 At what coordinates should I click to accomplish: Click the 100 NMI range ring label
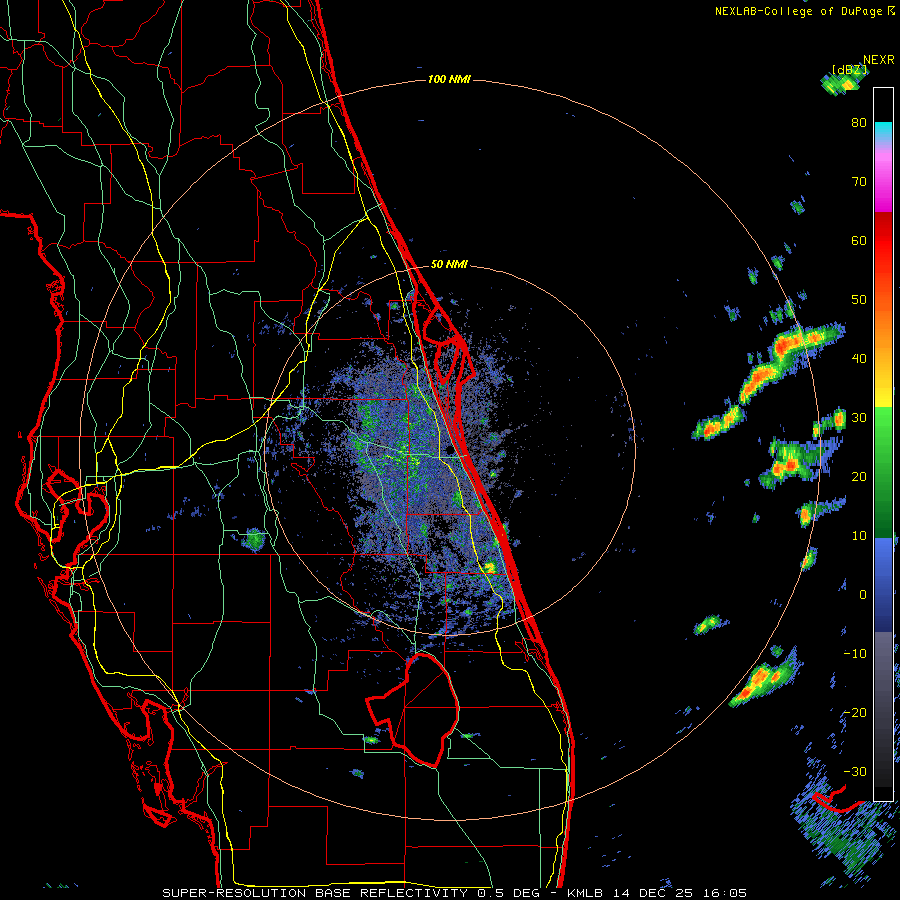click(449, 79)
